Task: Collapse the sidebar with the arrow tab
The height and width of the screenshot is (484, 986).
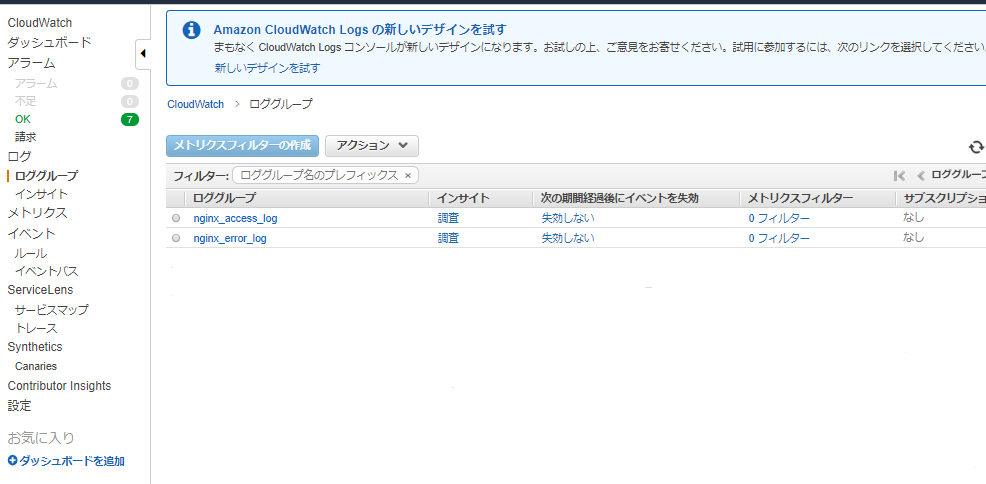Action: pyautogui.click(x=143, y=54)
